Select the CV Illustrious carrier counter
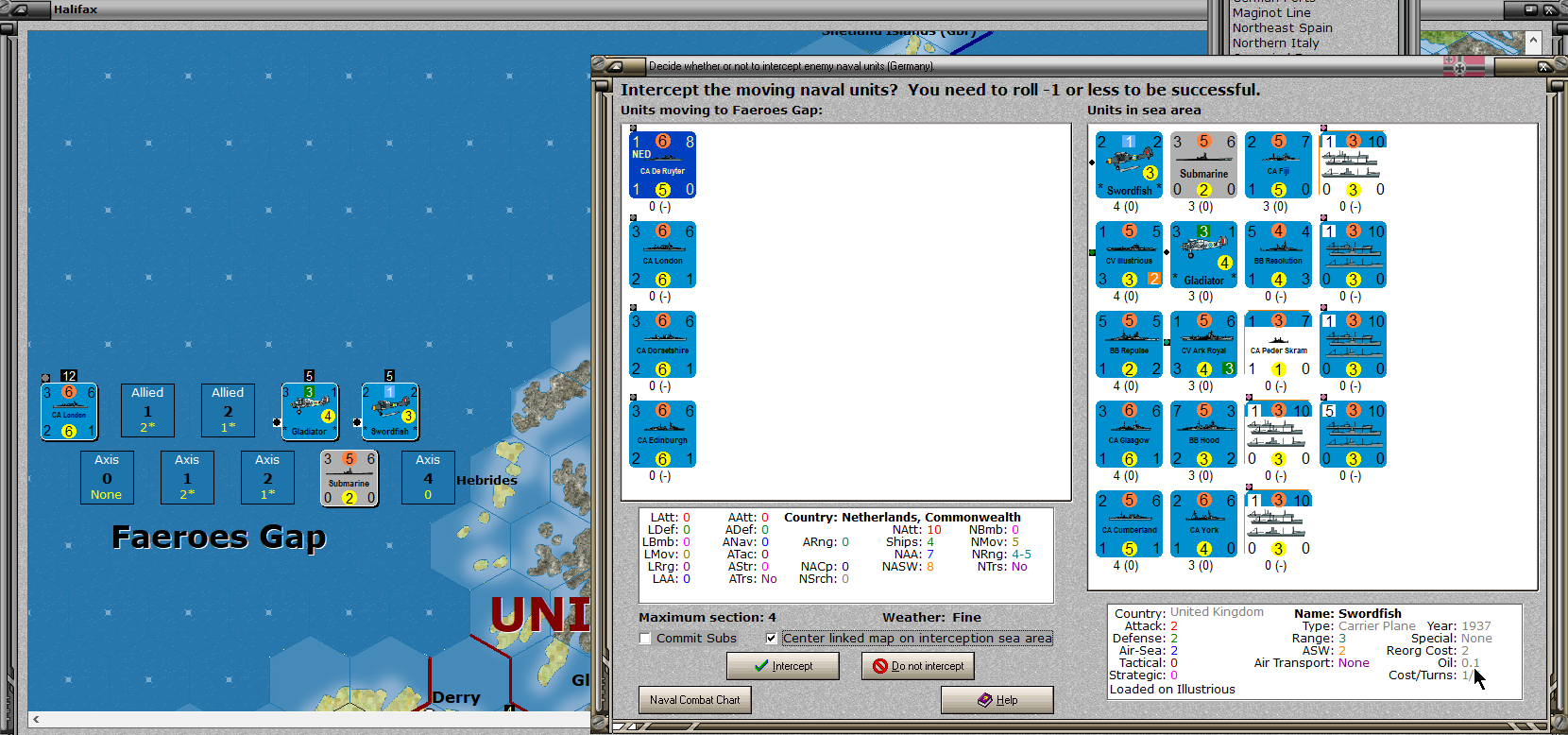 (x=1130, y=255)
